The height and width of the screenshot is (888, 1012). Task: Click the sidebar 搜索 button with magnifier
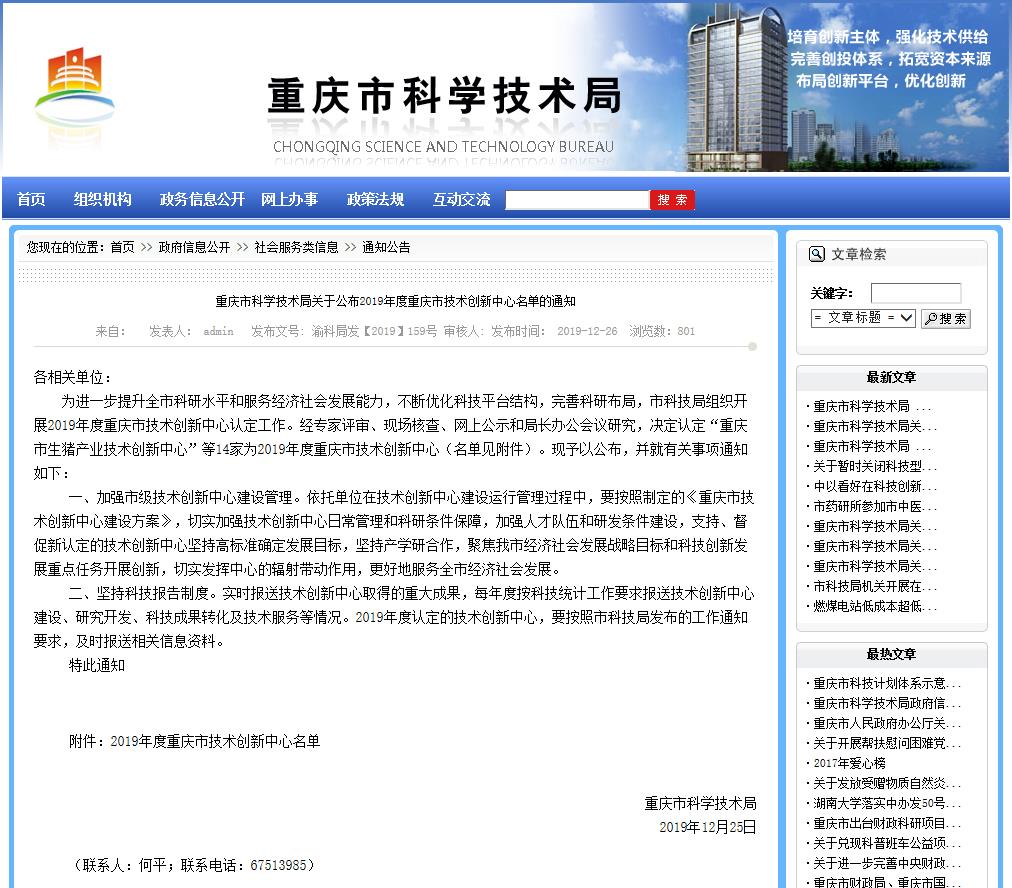[945, 318]
